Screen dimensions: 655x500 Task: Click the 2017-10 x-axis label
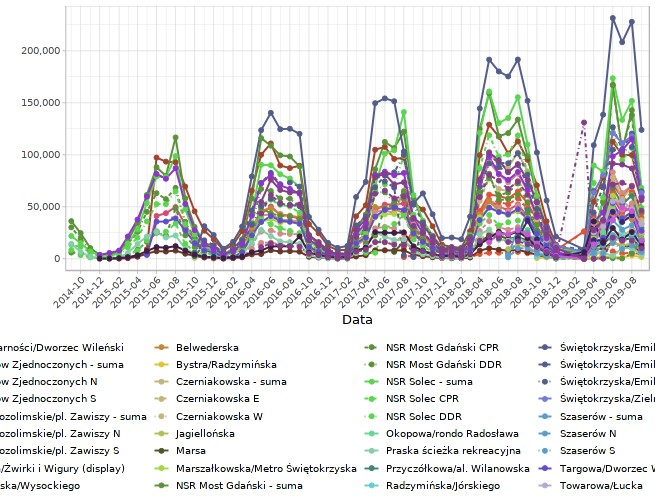click(x=413, y=292)
